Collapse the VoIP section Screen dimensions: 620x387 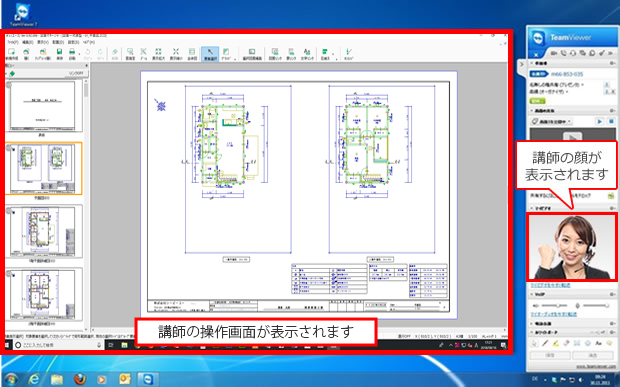[532, 294]
